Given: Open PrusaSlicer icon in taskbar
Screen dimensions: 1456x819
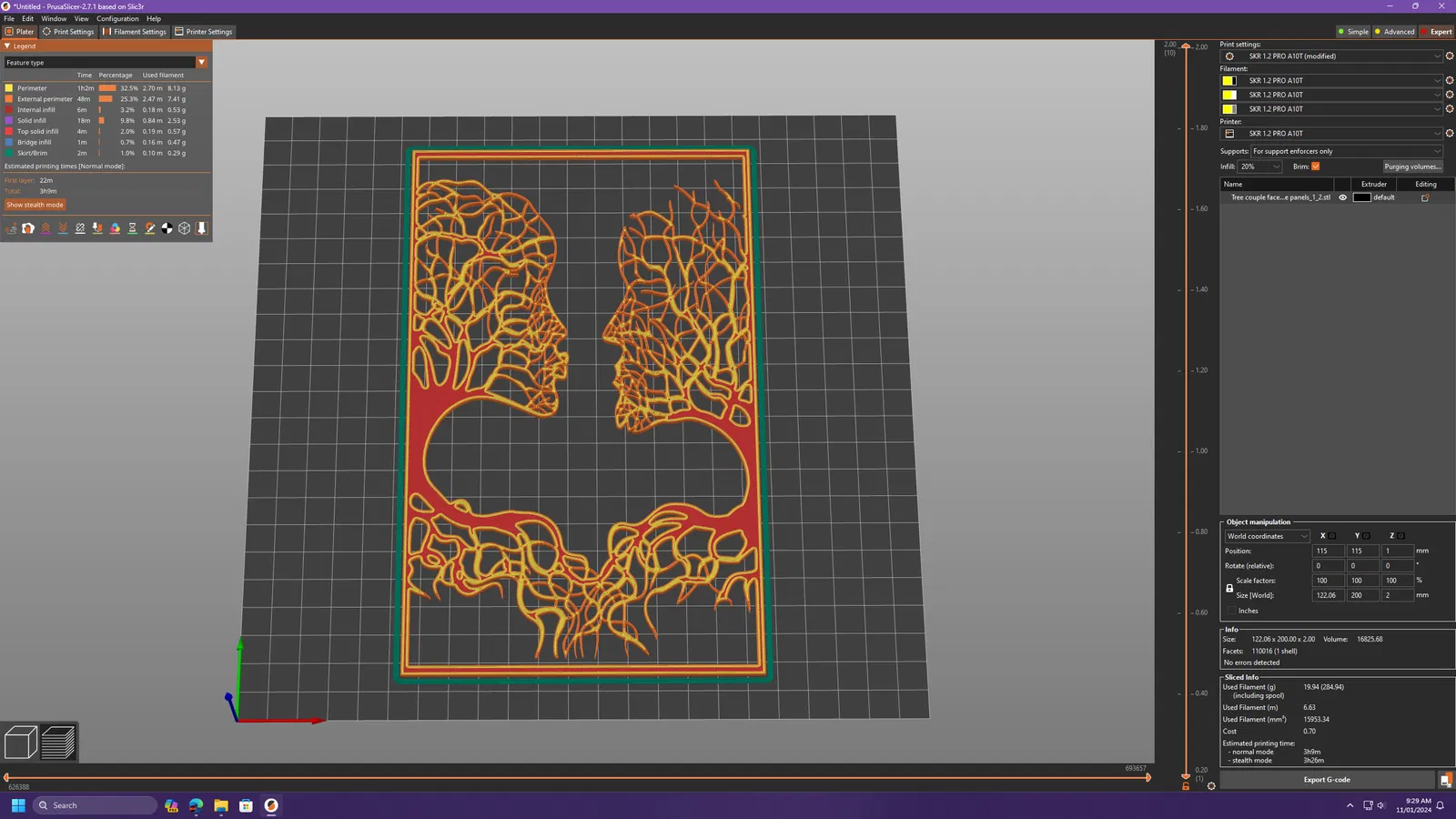Looking at the screenshot, I should click(270, 805).
